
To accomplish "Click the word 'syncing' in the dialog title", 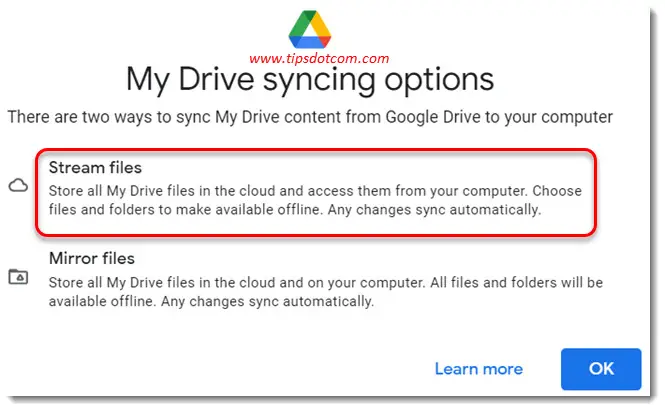I will [319, 81].
